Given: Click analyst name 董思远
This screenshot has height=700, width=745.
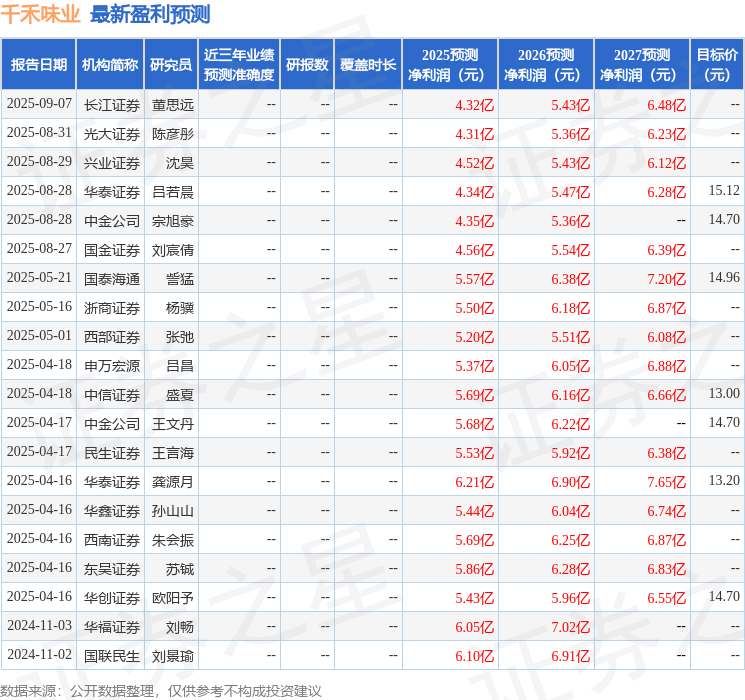Looking at the screenshot, I should pos(173,105).
